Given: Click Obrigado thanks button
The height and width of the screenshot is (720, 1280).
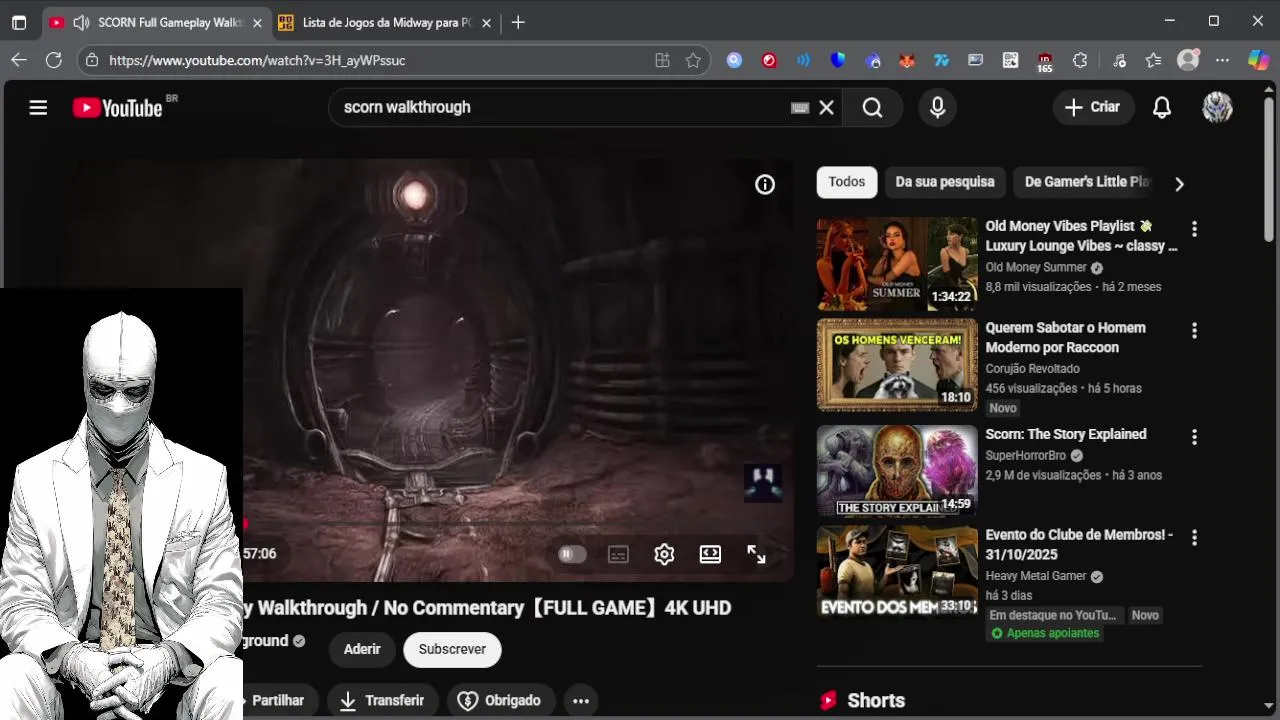Looking at the screenshot, I should pos(500,701).
